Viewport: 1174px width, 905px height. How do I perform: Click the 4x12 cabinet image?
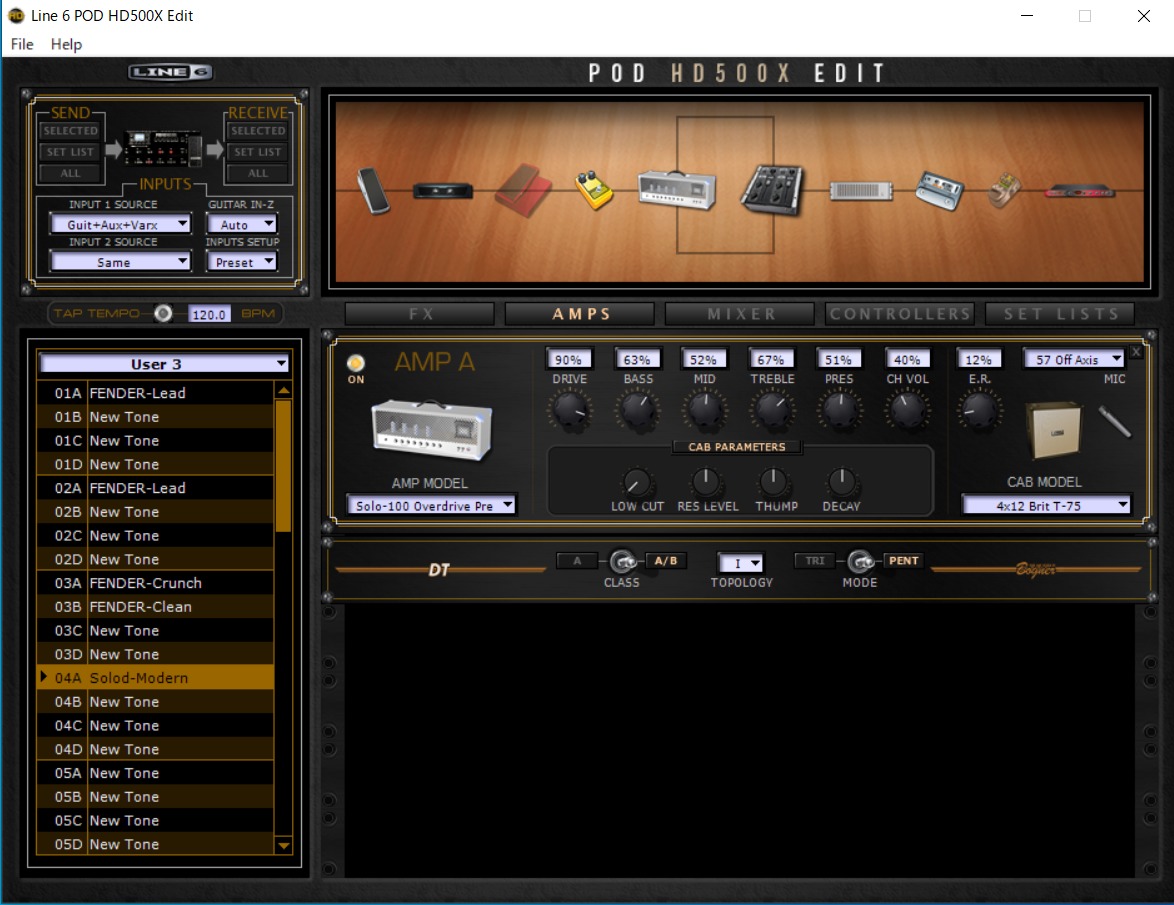[x=1054, y=430]
